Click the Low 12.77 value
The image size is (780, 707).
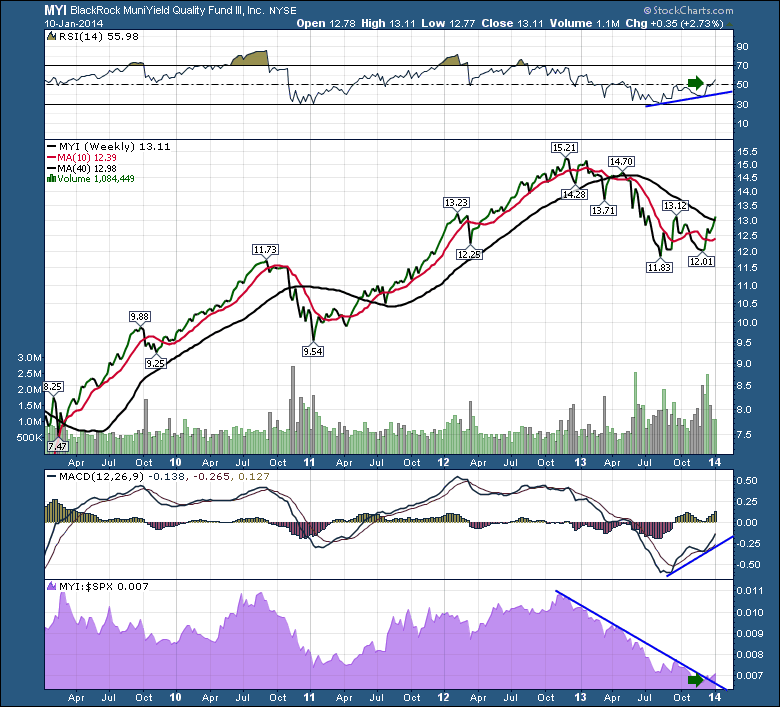point(448,23)
